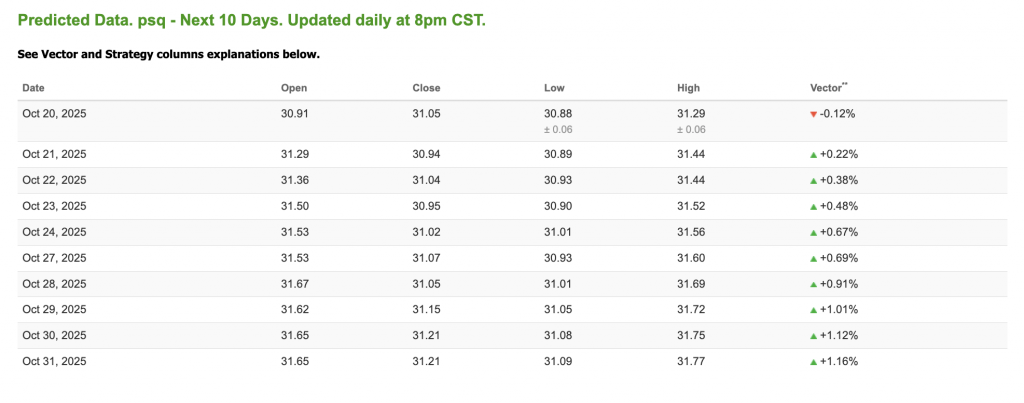Click the Open column header
The height and width of the screenshot is (403, 1024).
click(x=293, y=88)
